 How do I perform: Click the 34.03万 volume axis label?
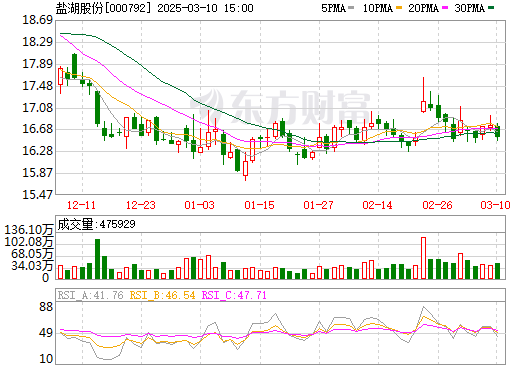click(x=32, y=266)
